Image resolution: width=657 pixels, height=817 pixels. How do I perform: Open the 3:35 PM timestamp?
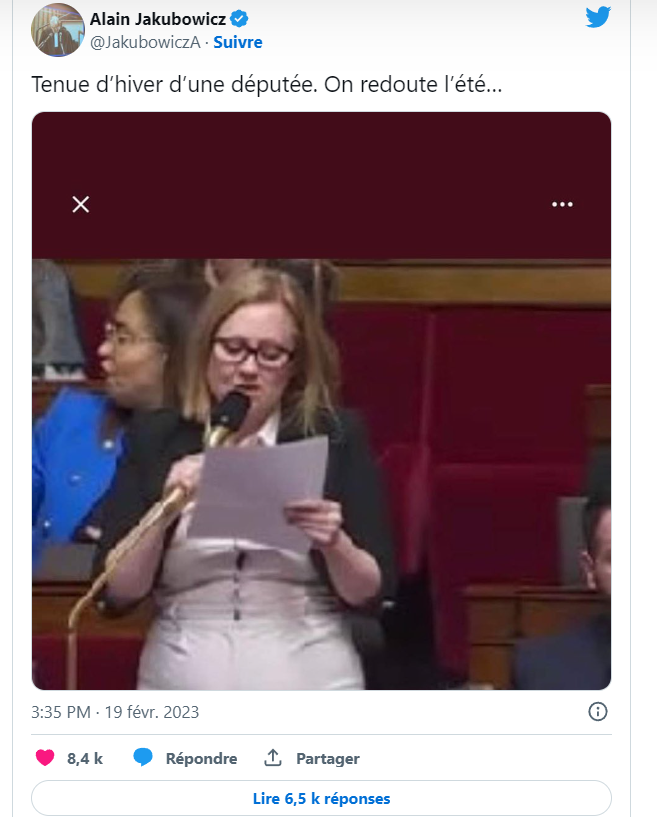(61, 712)
